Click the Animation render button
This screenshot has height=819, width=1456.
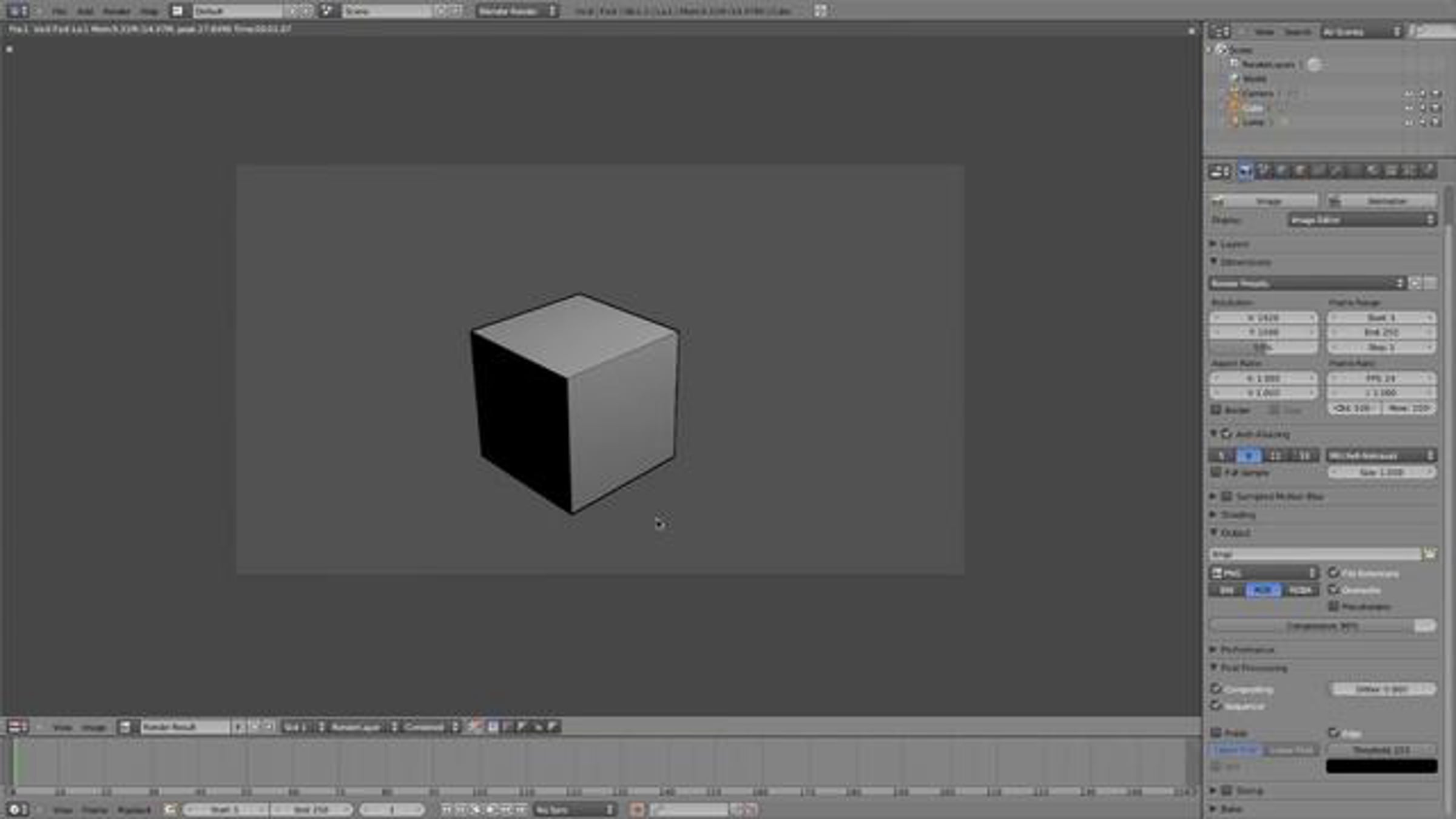1381,201
